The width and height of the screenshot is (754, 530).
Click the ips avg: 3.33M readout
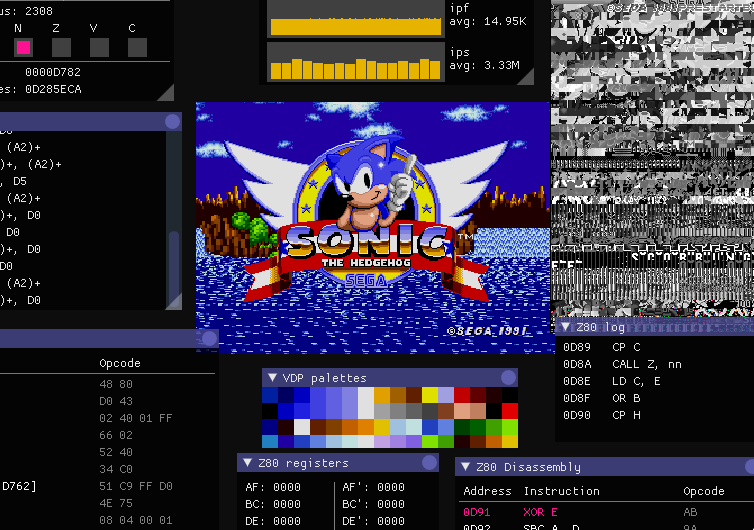point(485,65)
